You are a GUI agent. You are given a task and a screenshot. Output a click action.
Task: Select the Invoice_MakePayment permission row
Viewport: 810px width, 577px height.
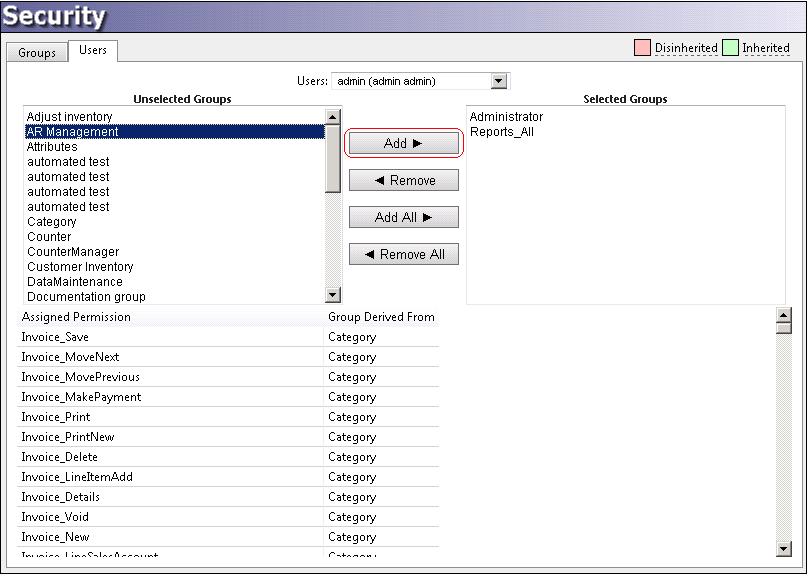[81, 397]
